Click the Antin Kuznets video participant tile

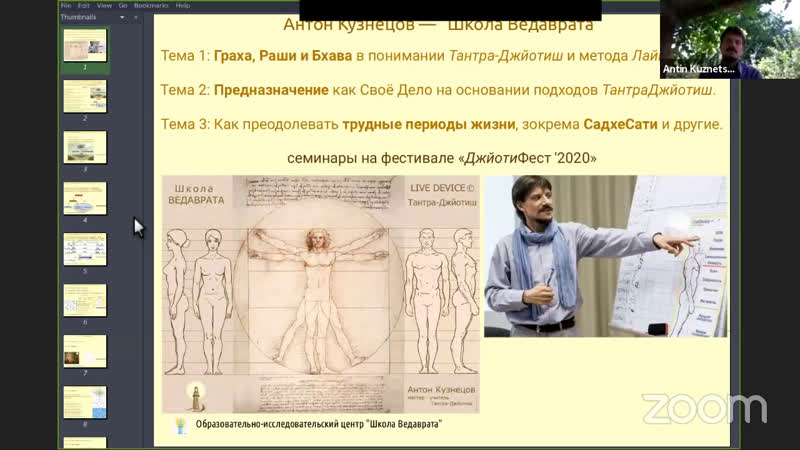(x=730, y=39)
